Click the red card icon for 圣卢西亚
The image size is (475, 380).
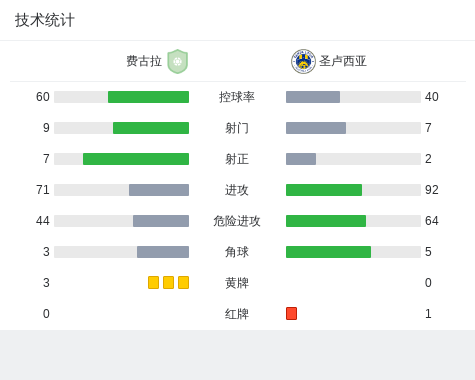291,313
